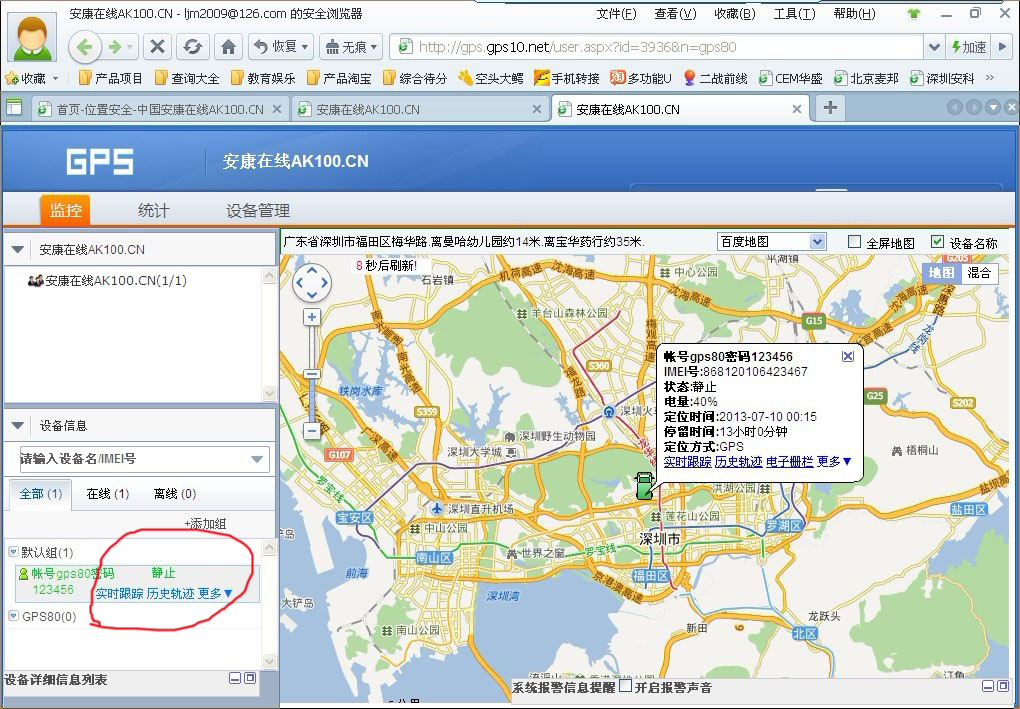Click the user avatar icon

[31, 38]
